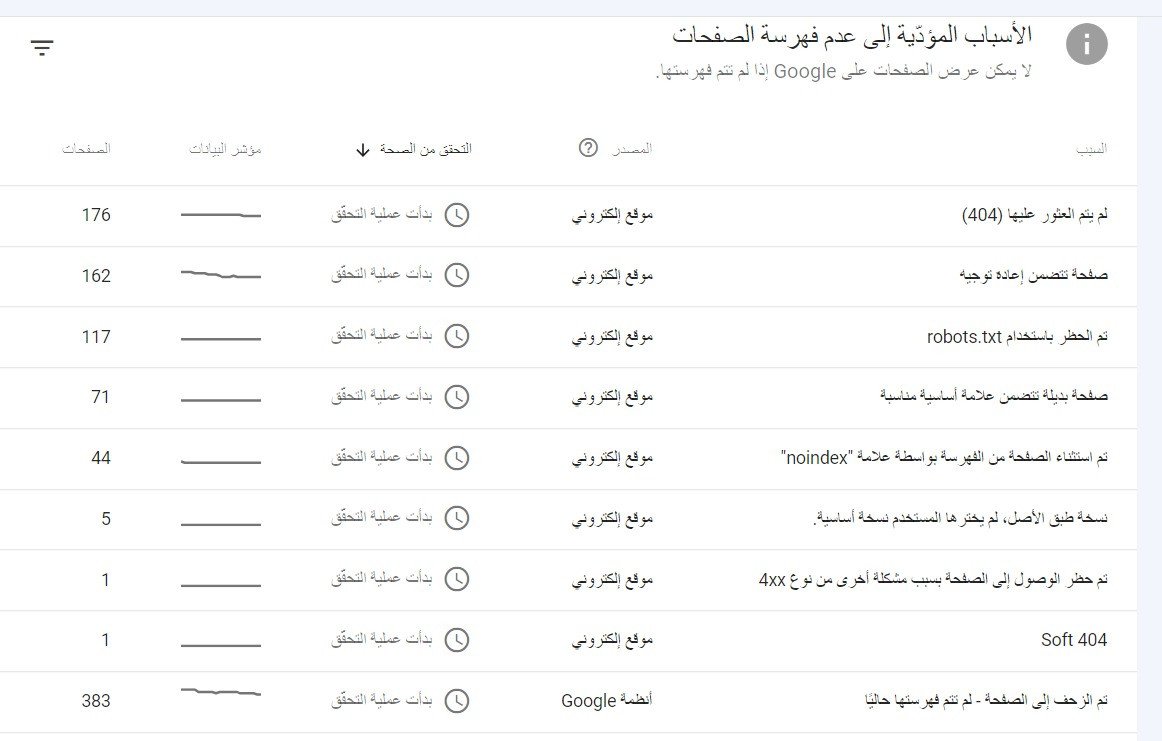Image resolution: width=1162 pixels, height=741 pixels.
Task: Open the Soft 404 reason row
Action: click(1073, 640)
